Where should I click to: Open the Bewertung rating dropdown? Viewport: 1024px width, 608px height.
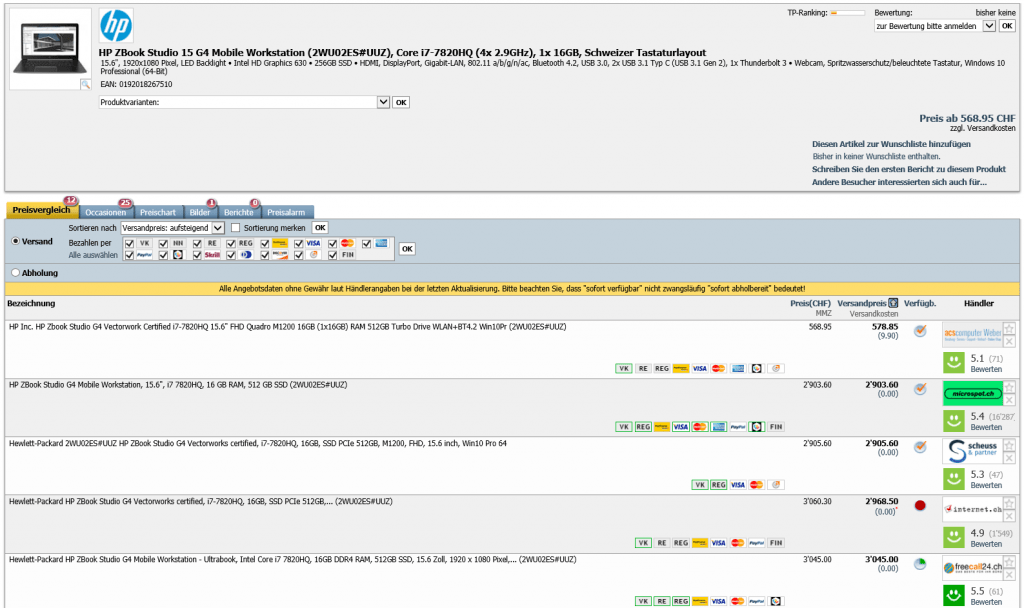(x=990, y=26)
